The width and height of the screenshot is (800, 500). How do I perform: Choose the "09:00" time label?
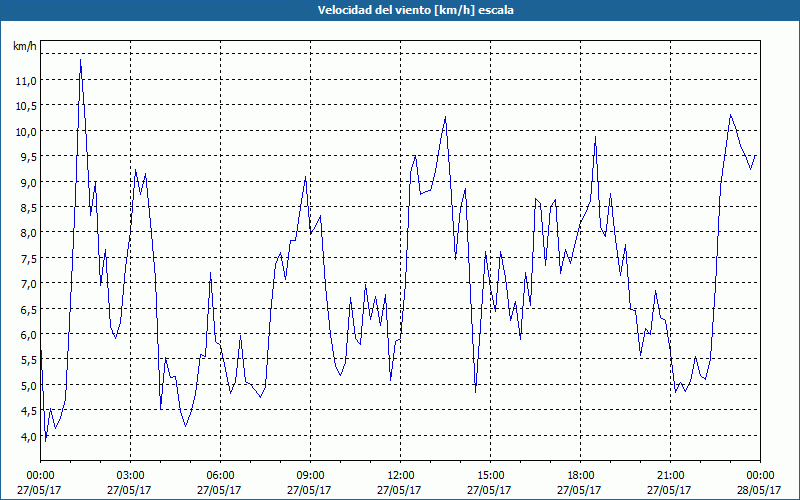(x=310, y=476)
